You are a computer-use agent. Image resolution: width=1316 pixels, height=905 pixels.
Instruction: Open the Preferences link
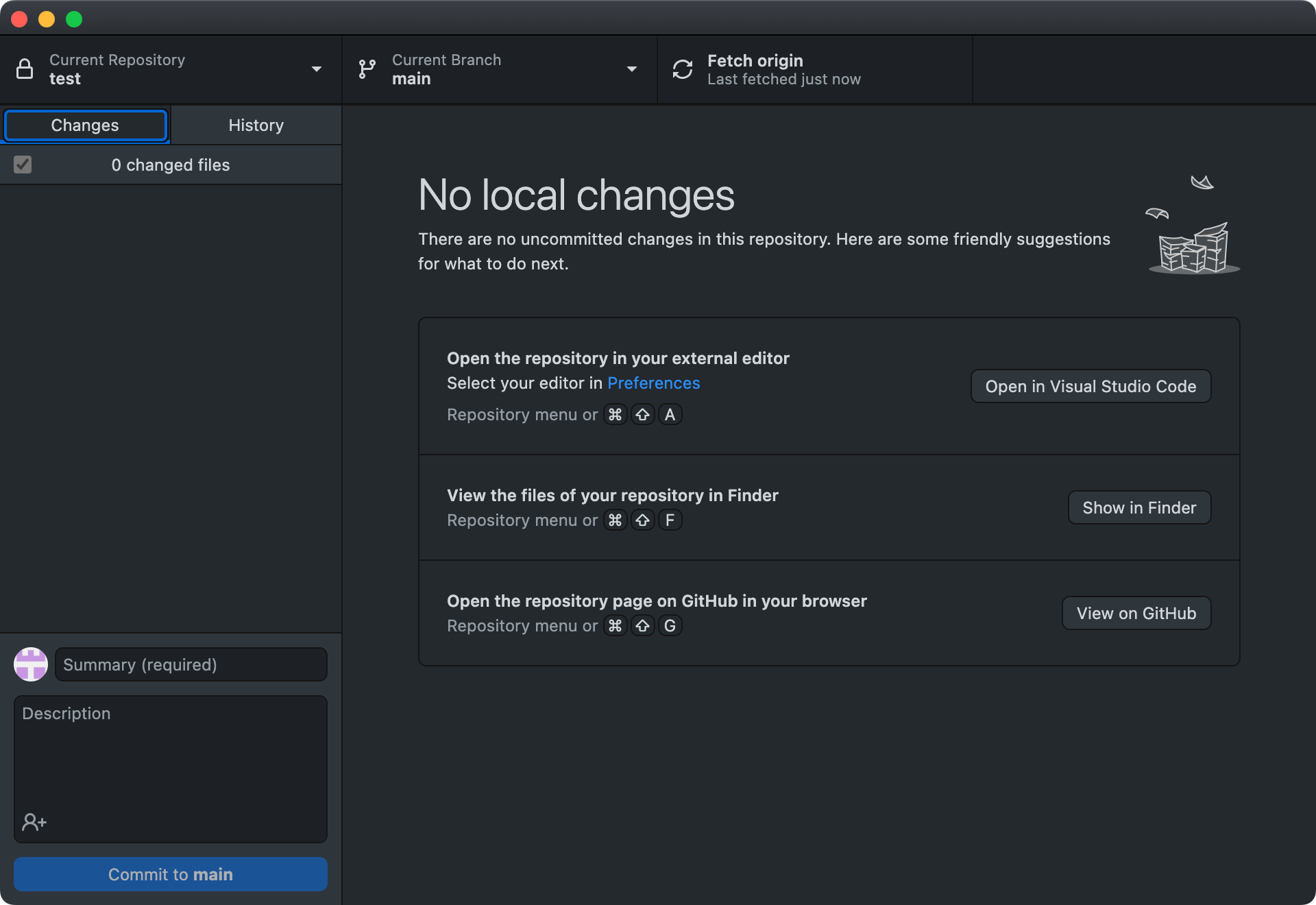[653, 383]
